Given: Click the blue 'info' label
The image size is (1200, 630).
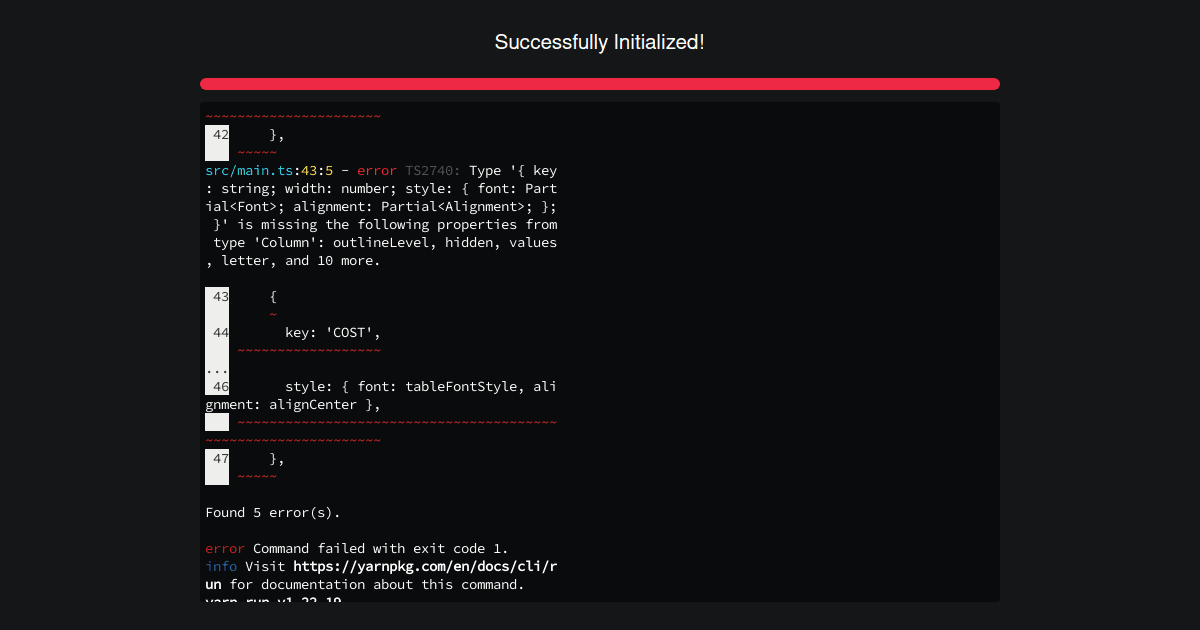Looking at the screenshot, I should point(221,566).
